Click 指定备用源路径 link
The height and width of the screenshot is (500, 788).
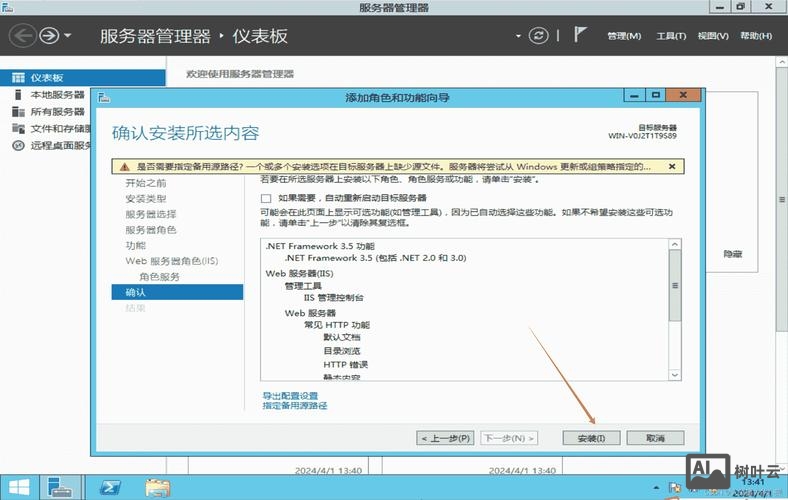294,406
